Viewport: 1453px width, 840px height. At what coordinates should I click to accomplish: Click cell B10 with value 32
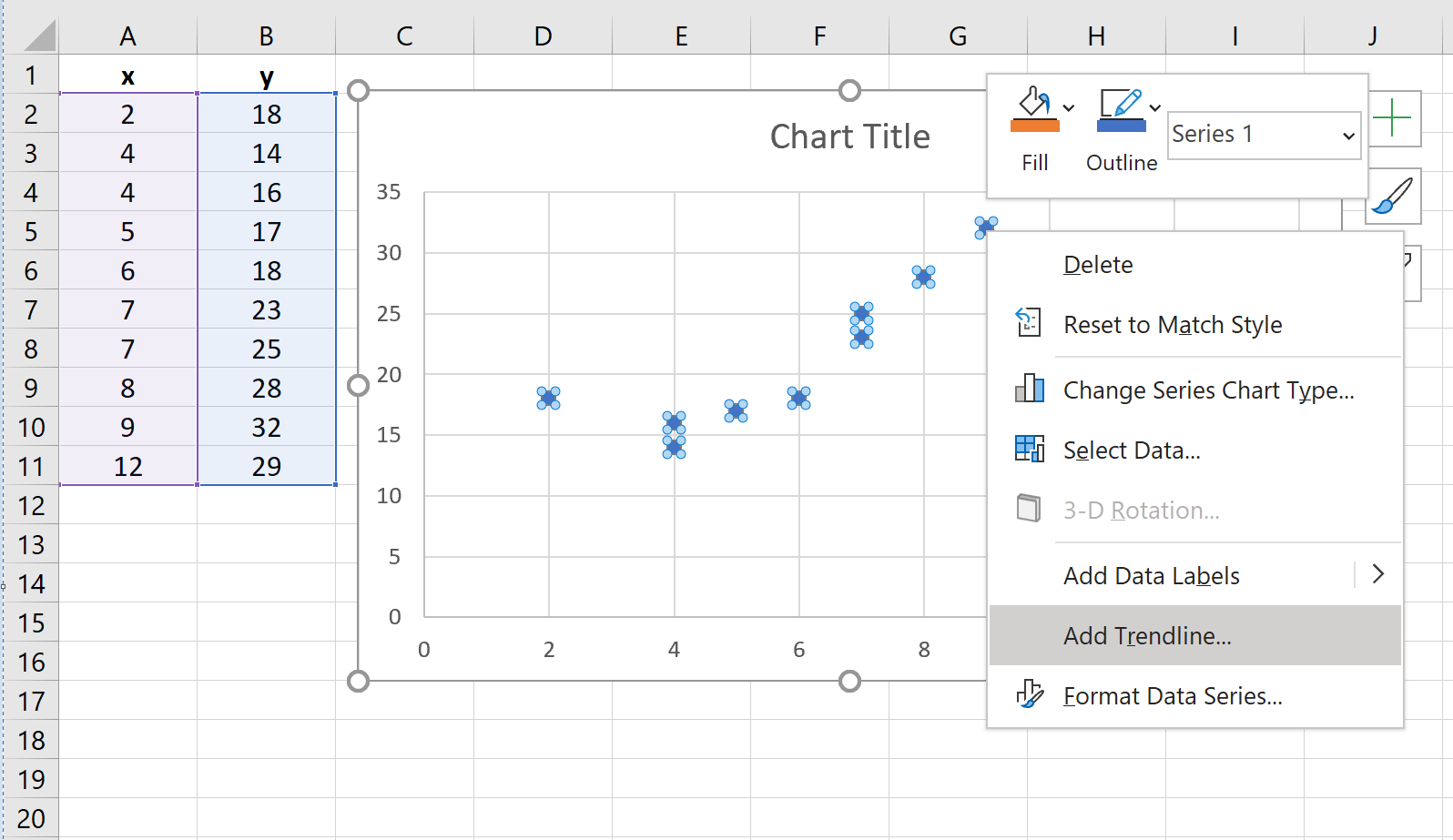point(266,427)
